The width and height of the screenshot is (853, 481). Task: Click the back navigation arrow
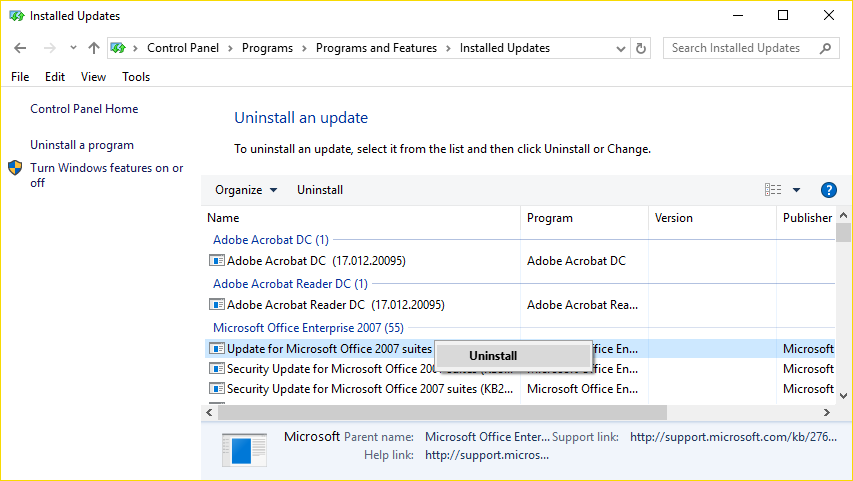click(20, 48)
